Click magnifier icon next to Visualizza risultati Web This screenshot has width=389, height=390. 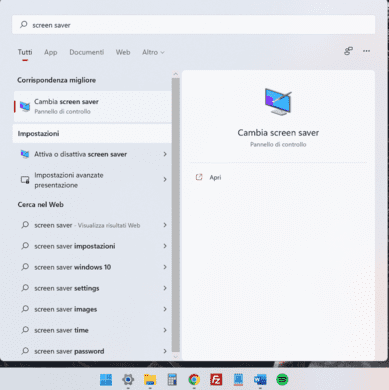[x=25, y=225]
